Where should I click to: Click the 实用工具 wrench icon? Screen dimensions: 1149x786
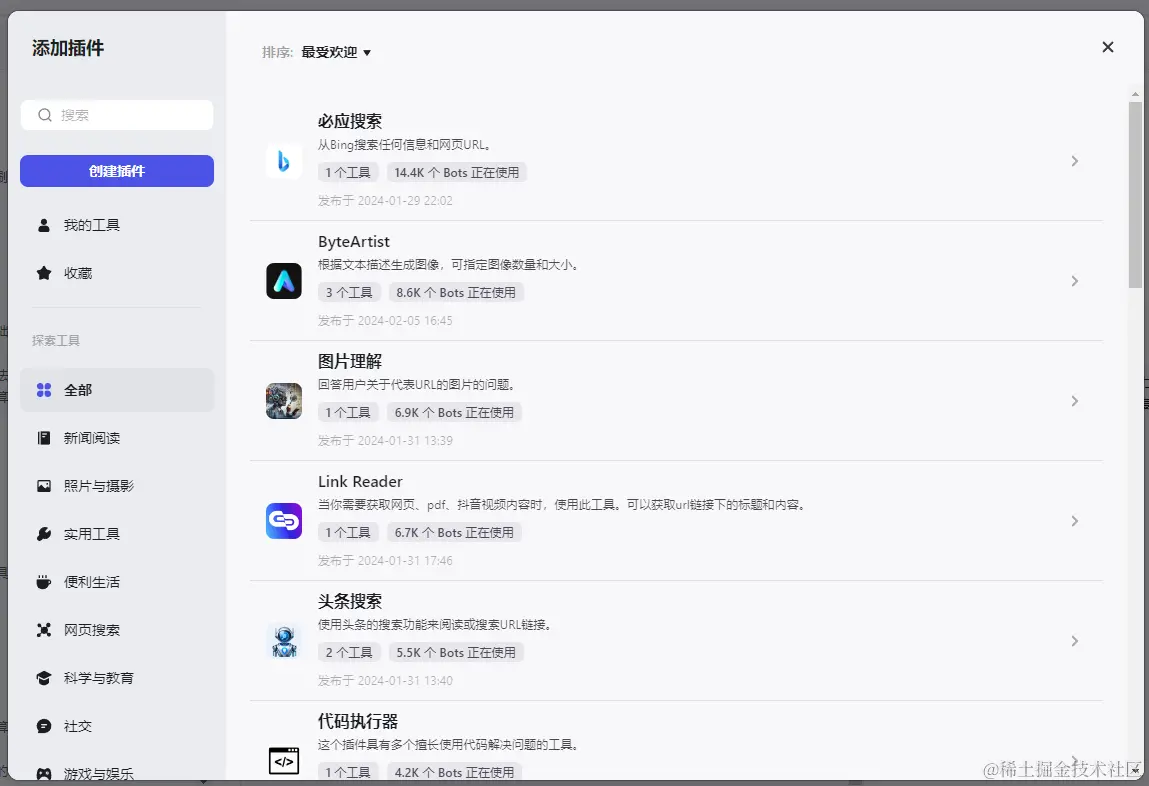(44, 534)
